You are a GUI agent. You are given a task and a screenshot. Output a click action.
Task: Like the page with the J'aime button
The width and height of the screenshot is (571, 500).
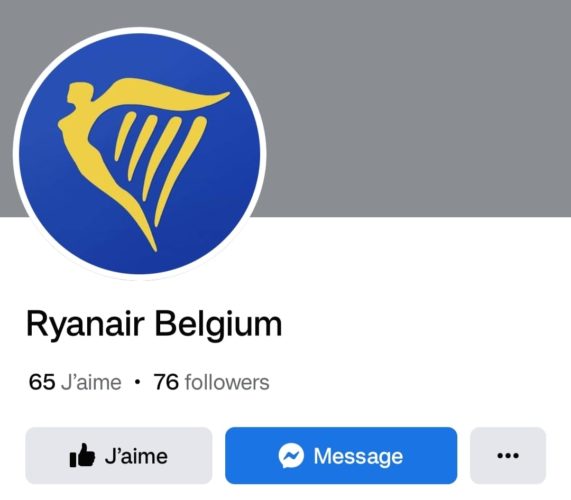point(119,455)
